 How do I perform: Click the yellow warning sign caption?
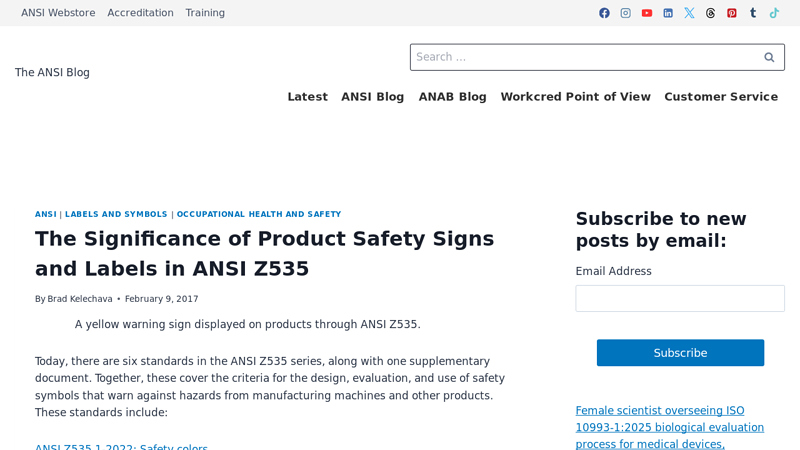click(x=247, y=324)
